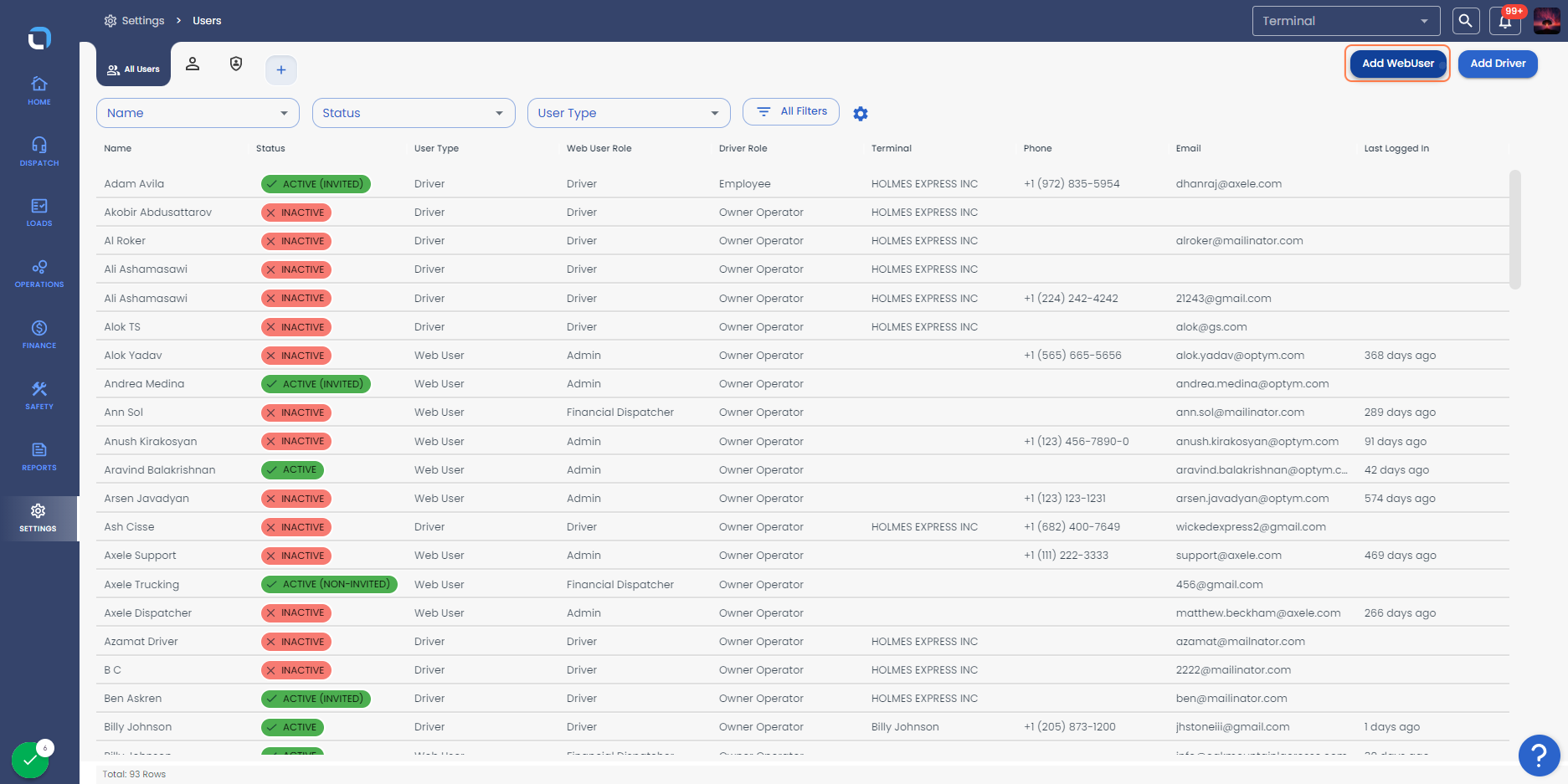Click the table's vertical scrollbar
This screenshot has height=784, width=1568.
[x=1514, y=230]
